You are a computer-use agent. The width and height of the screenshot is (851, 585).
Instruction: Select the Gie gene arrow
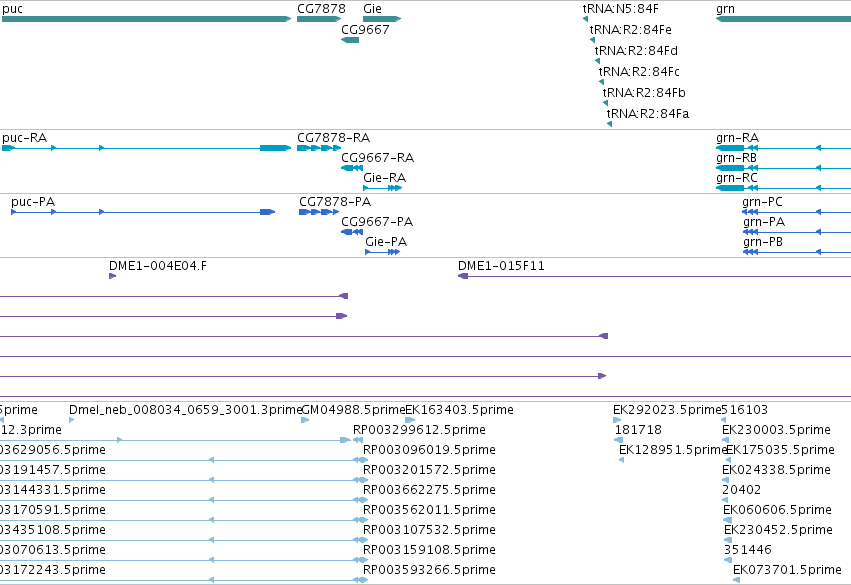point(382,19)
